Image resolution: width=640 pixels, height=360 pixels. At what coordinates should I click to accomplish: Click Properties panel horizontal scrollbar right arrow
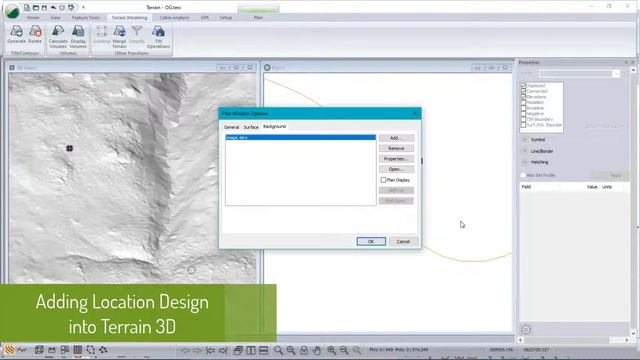coord(627,340)
